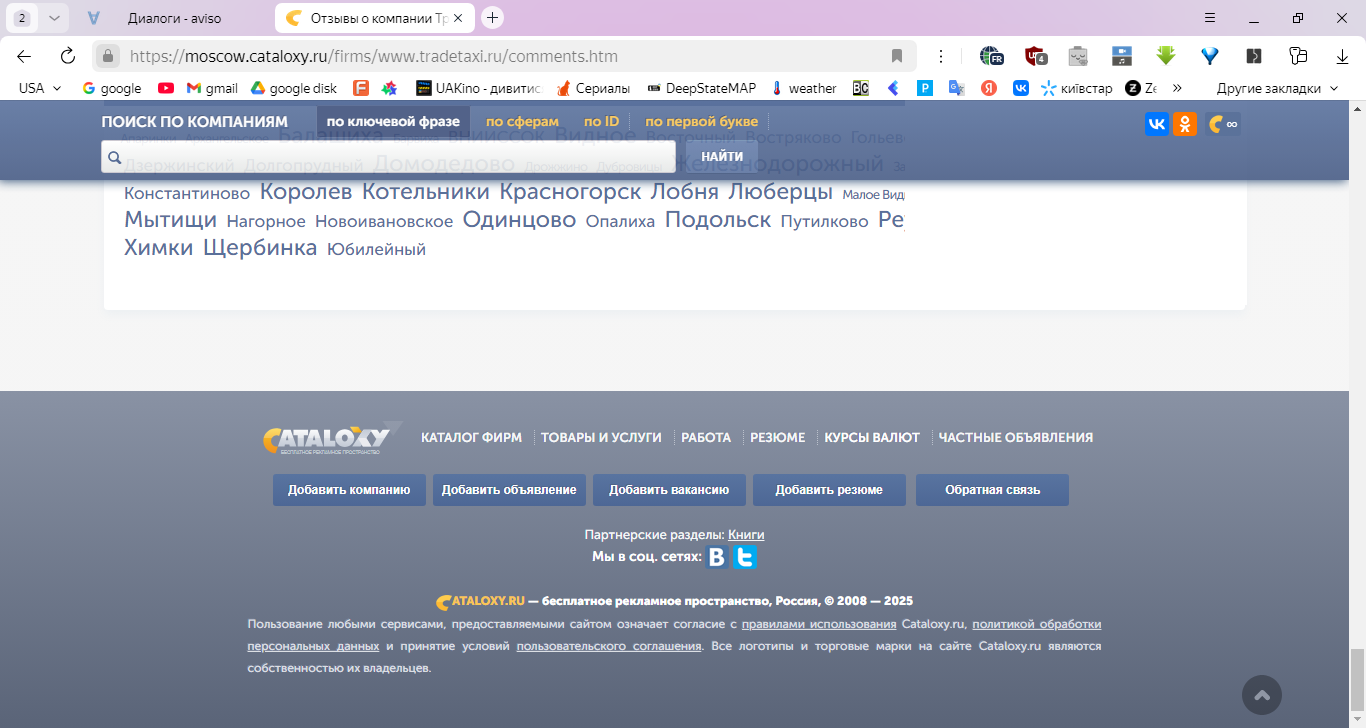Select search 'по первой букве' tab
This screenshot has height=728, width=1366.
pos(701,122)
